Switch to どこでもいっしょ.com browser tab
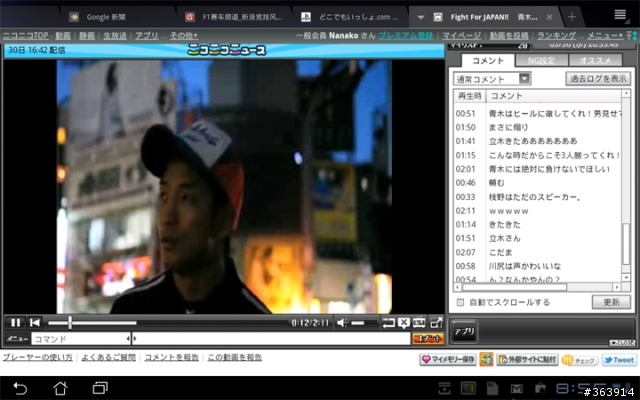 pos(350,17)
